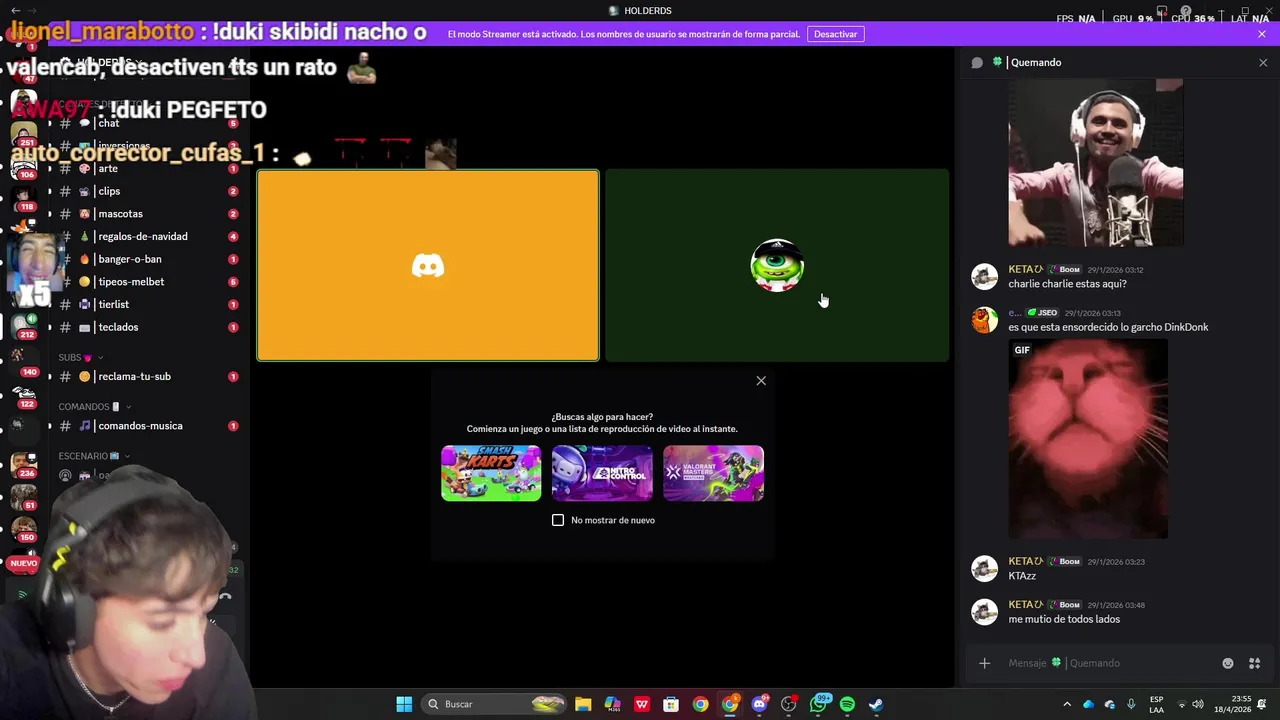Launch the Smash Karts activity
Screen dimensions: 1280x720
point(491,473)
